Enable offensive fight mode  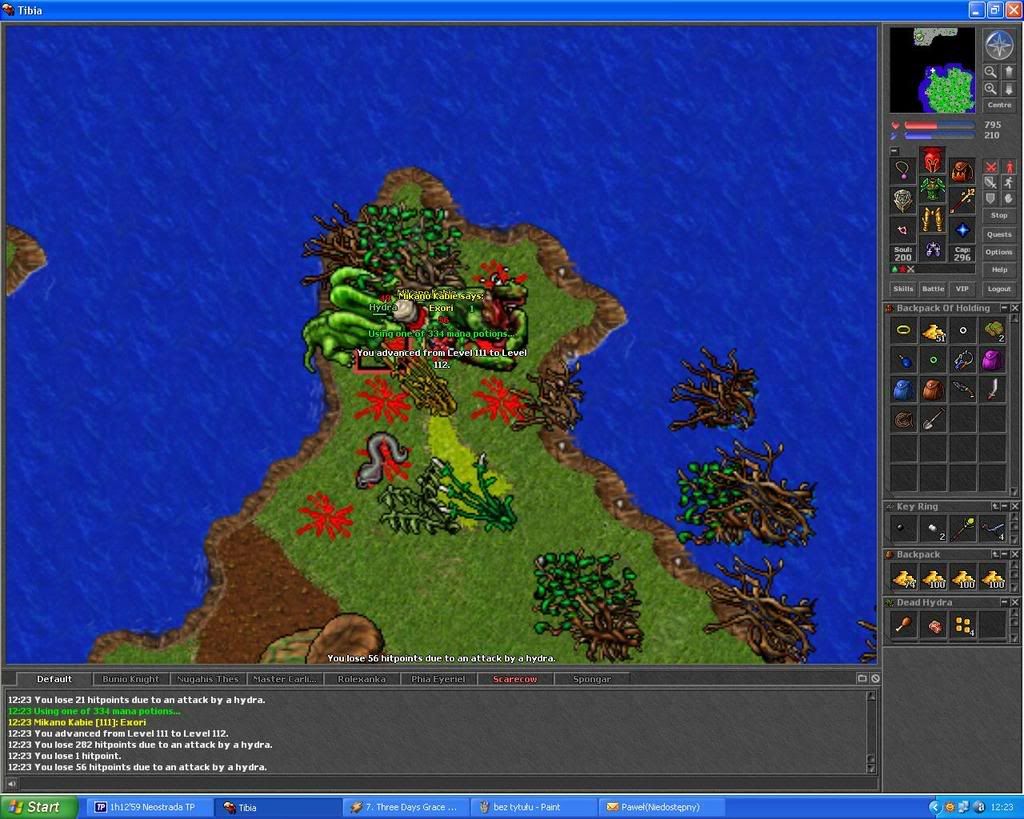tap(991, 167)
